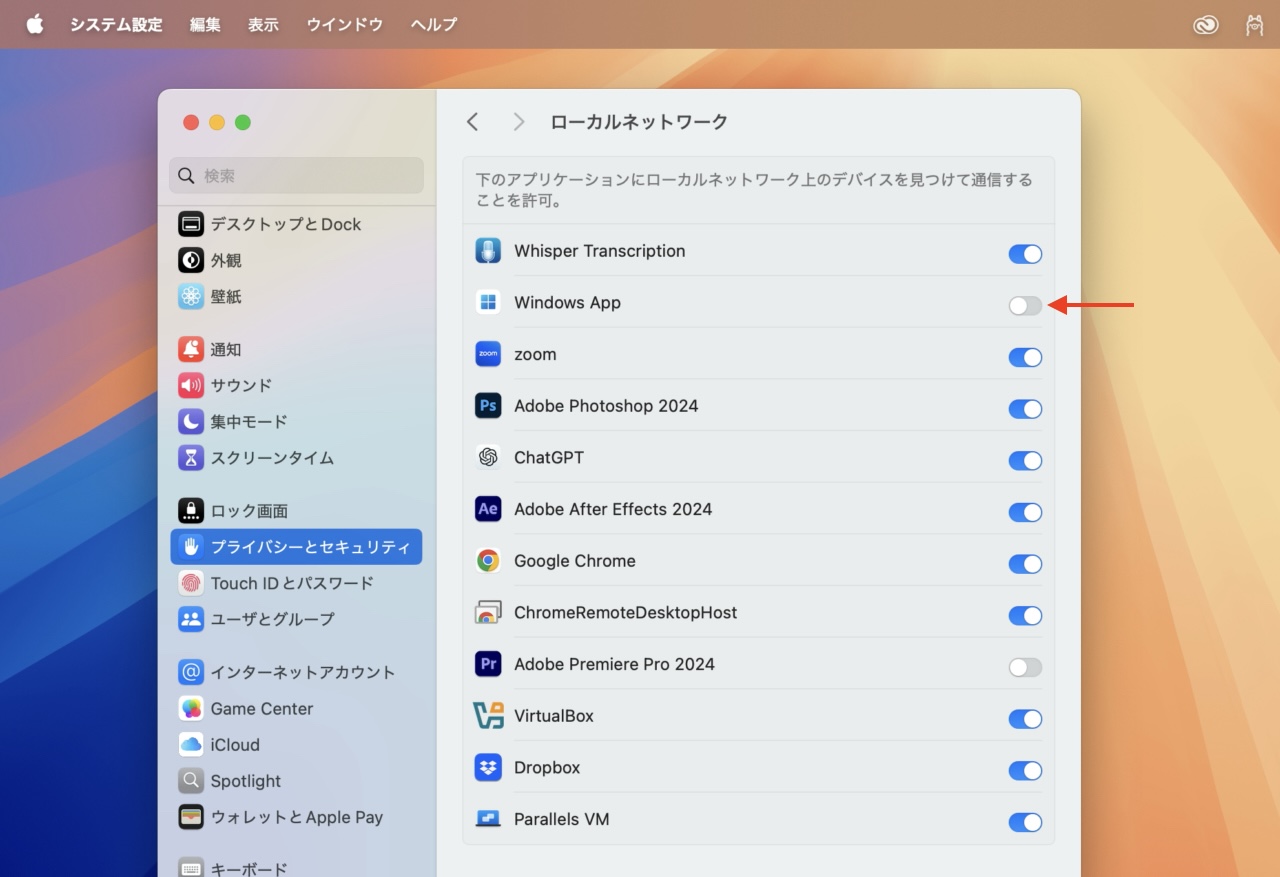Open 外観 settings
The image size is (1280, 877).
(x=296, y=260)
